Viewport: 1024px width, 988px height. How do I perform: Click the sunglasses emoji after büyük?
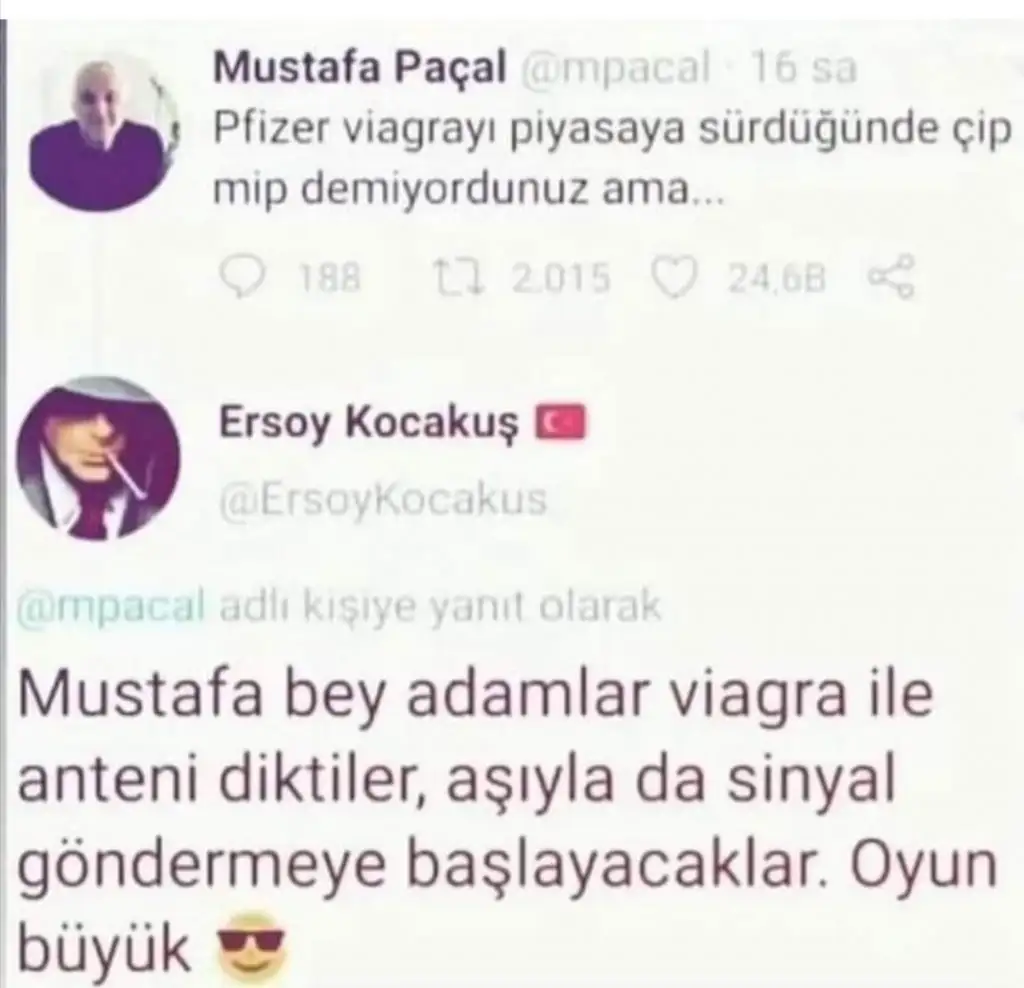[249, 947]
